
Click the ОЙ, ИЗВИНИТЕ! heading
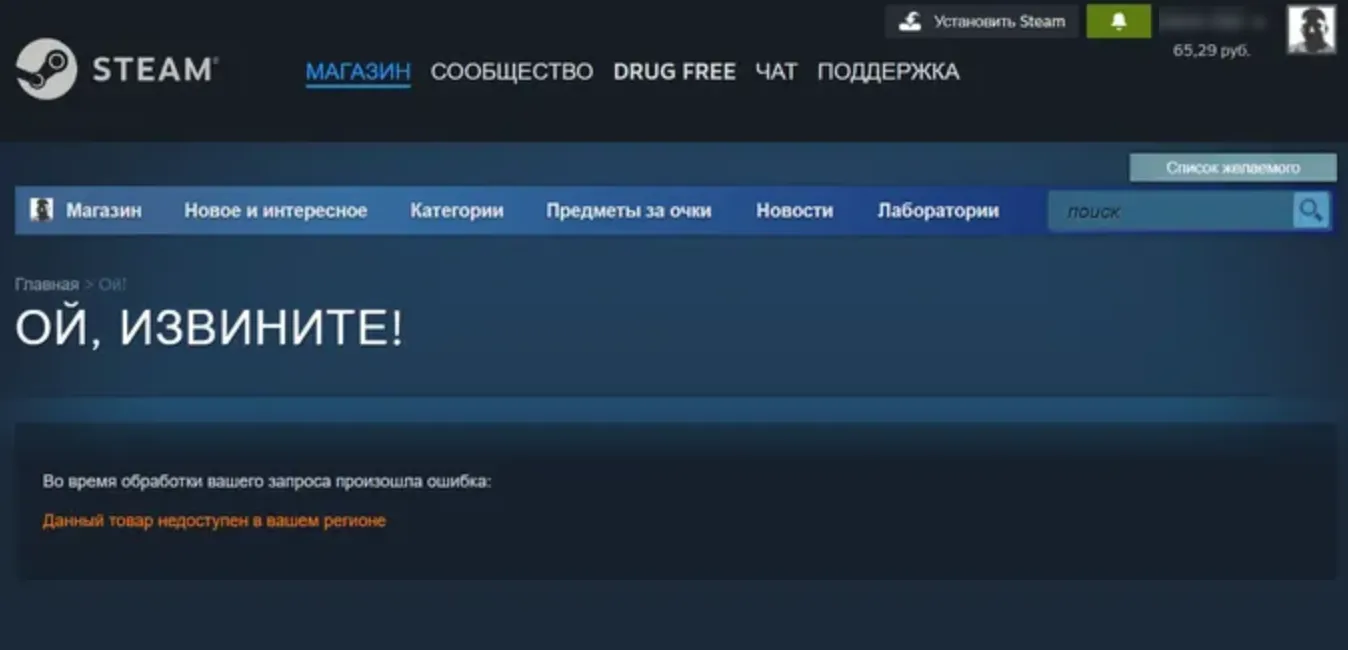pos(209,329)
